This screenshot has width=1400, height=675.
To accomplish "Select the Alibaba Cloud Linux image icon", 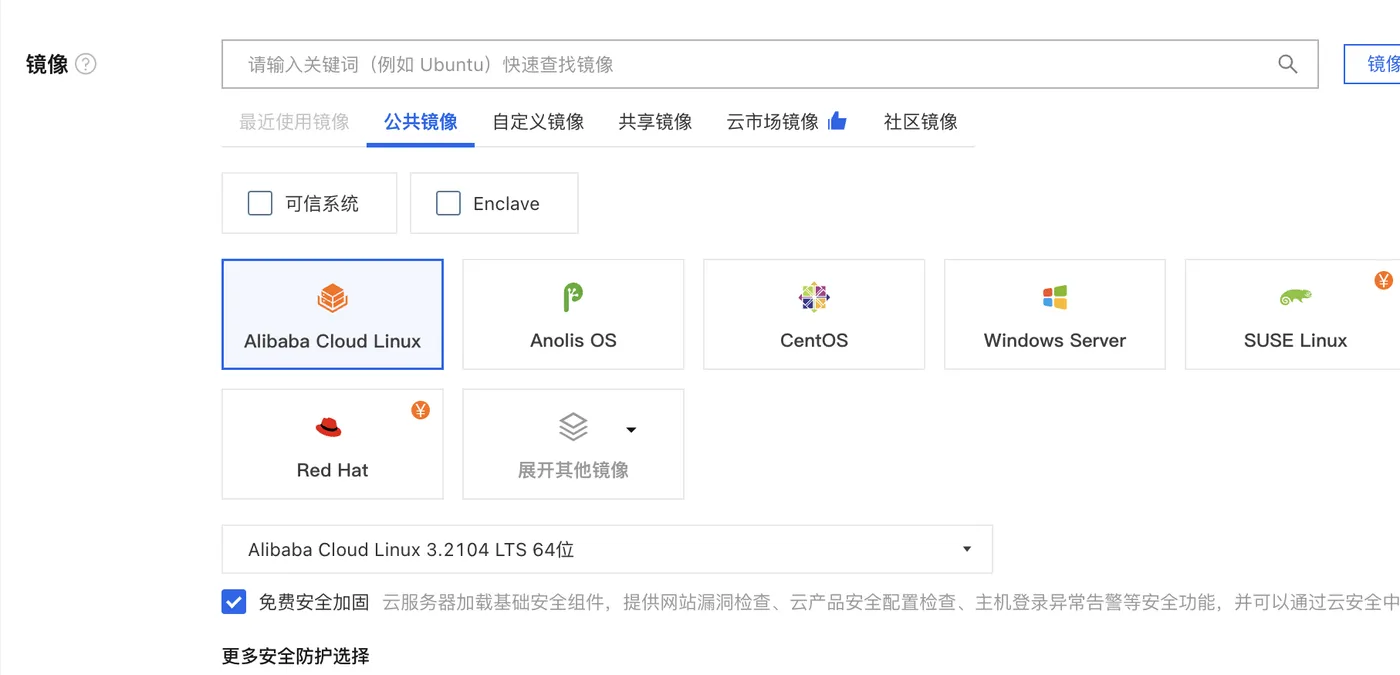I will click(x=332, y=296).
